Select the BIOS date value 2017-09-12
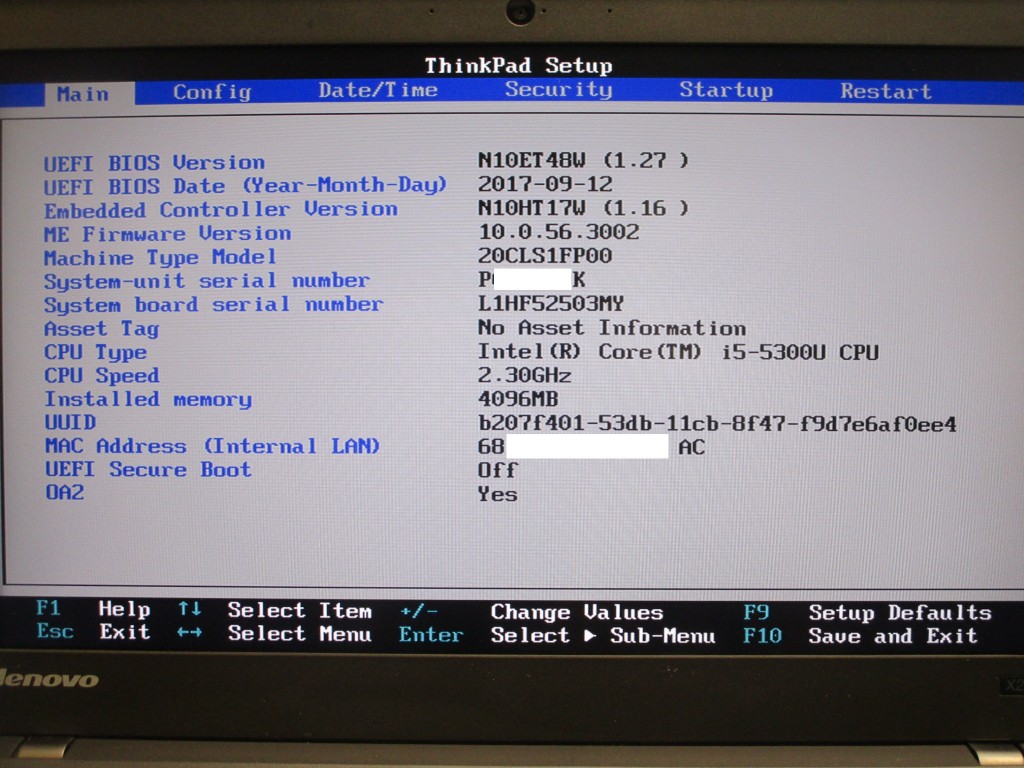This screenshot has width=1024, height=768. (545, 184)
